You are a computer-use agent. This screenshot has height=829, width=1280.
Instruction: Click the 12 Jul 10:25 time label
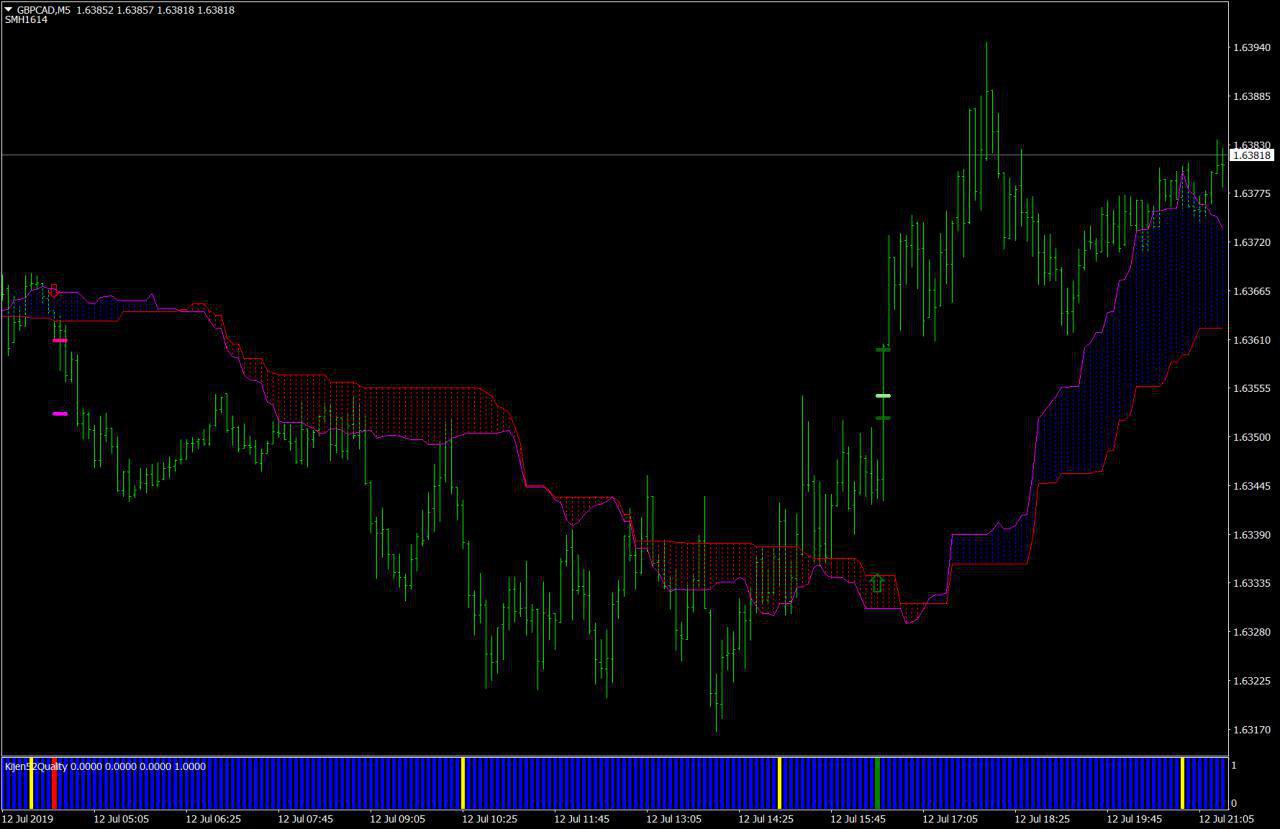pos(490,818)
